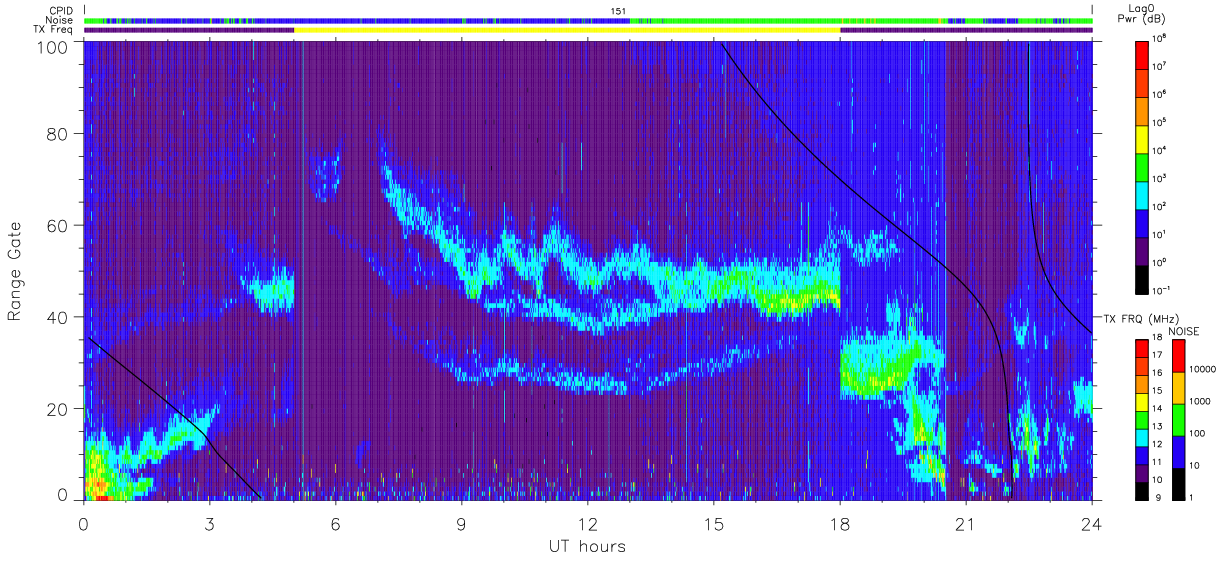Select the TX Freq row label
The width and height of the screenshot is (1228, 567).
click(53, 30)
